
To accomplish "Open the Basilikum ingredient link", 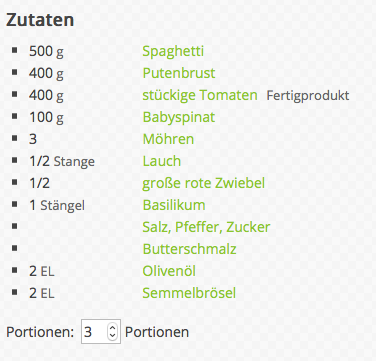I will pos(174,205).
